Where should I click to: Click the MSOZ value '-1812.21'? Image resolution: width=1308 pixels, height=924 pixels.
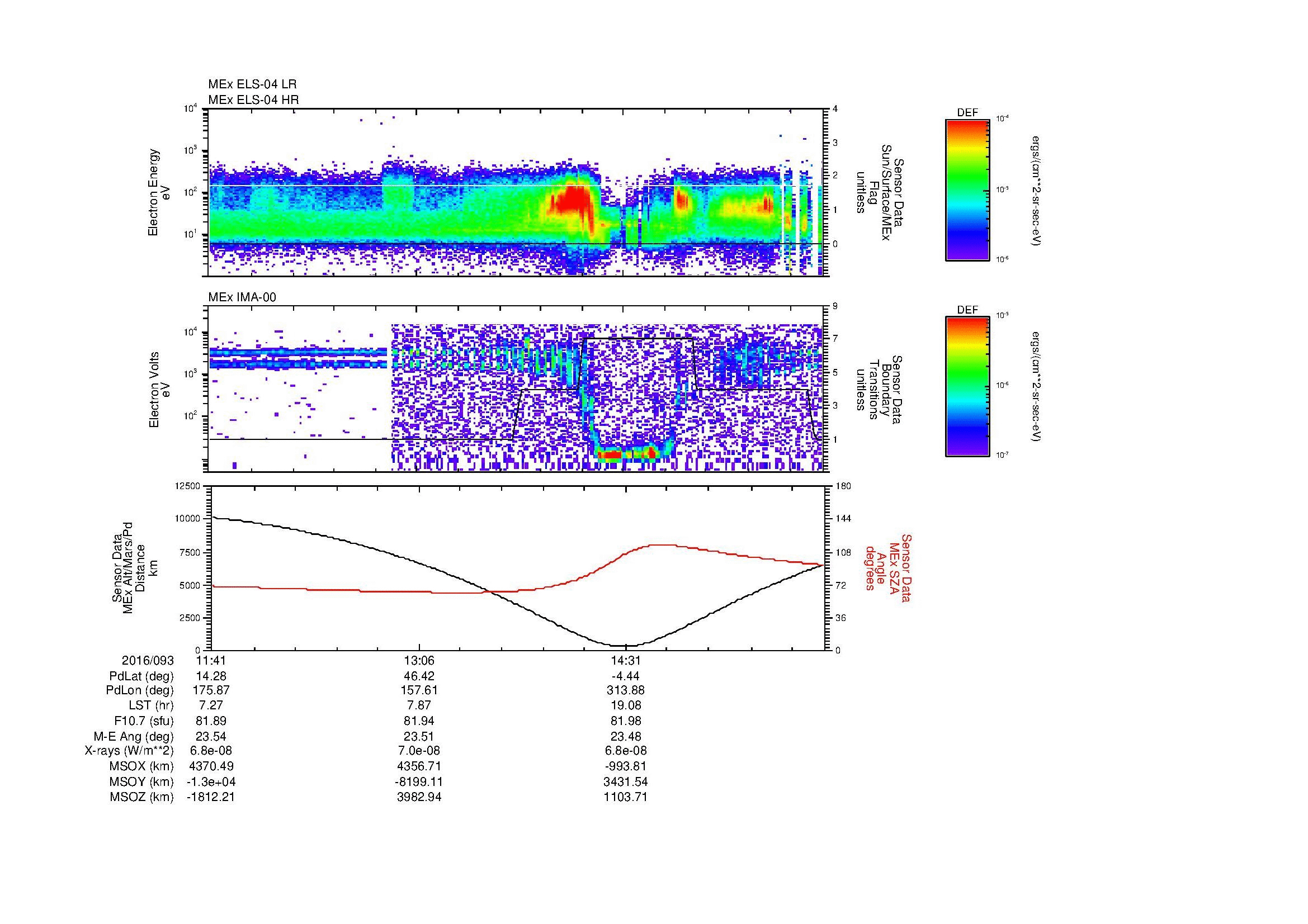coord(211,797)
